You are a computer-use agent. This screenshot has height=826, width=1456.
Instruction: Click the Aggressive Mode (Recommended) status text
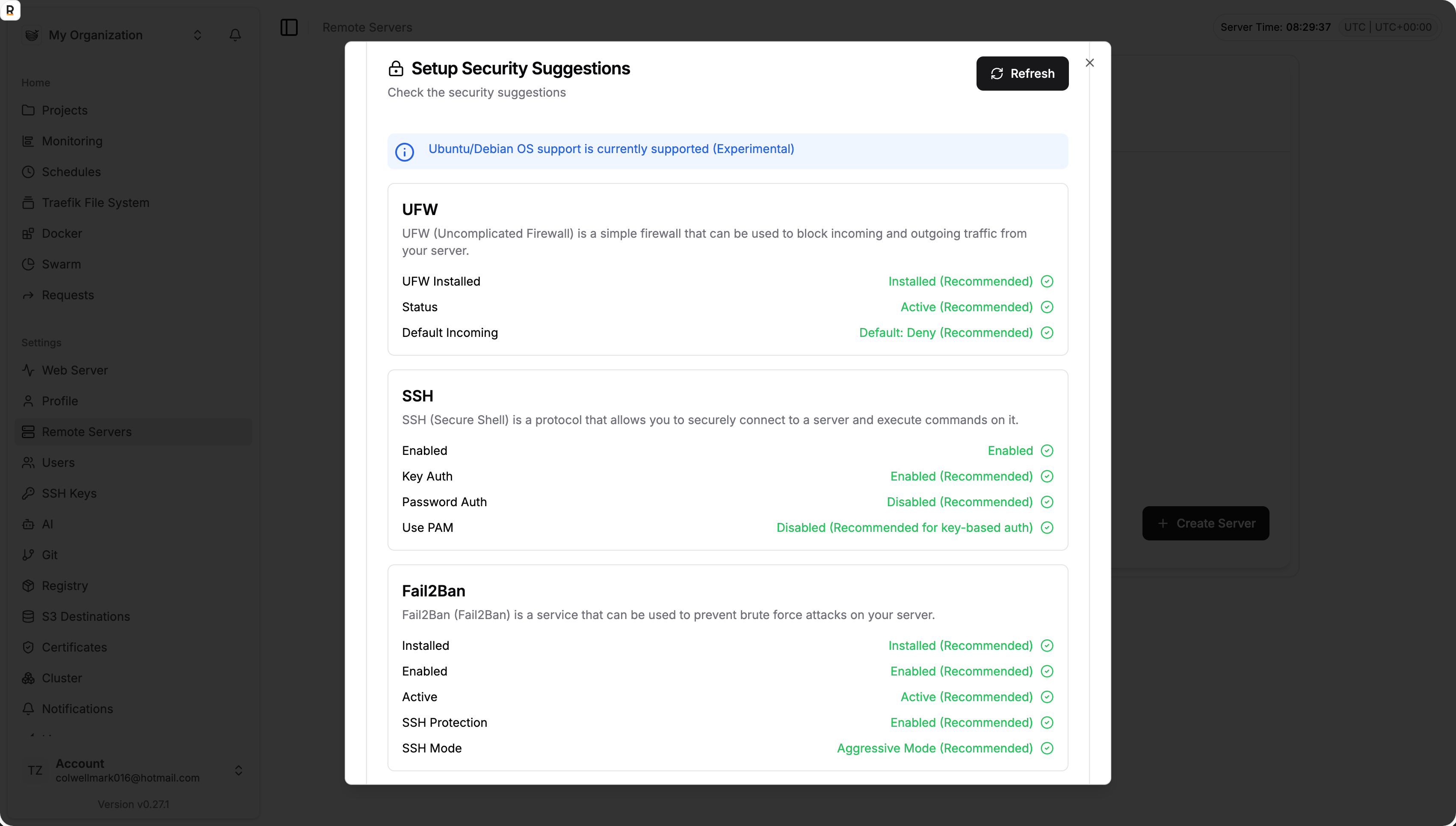(935, 748)
